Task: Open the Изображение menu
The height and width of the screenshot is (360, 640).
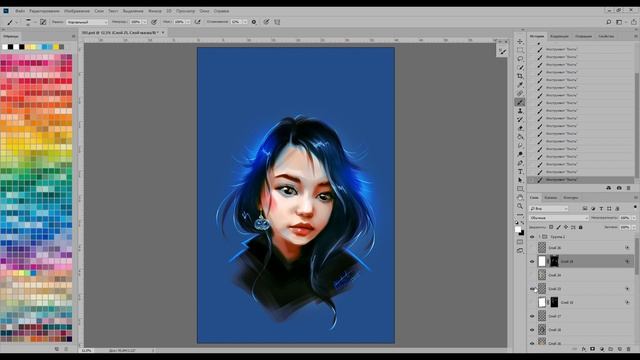Action: tap(77, 11)
